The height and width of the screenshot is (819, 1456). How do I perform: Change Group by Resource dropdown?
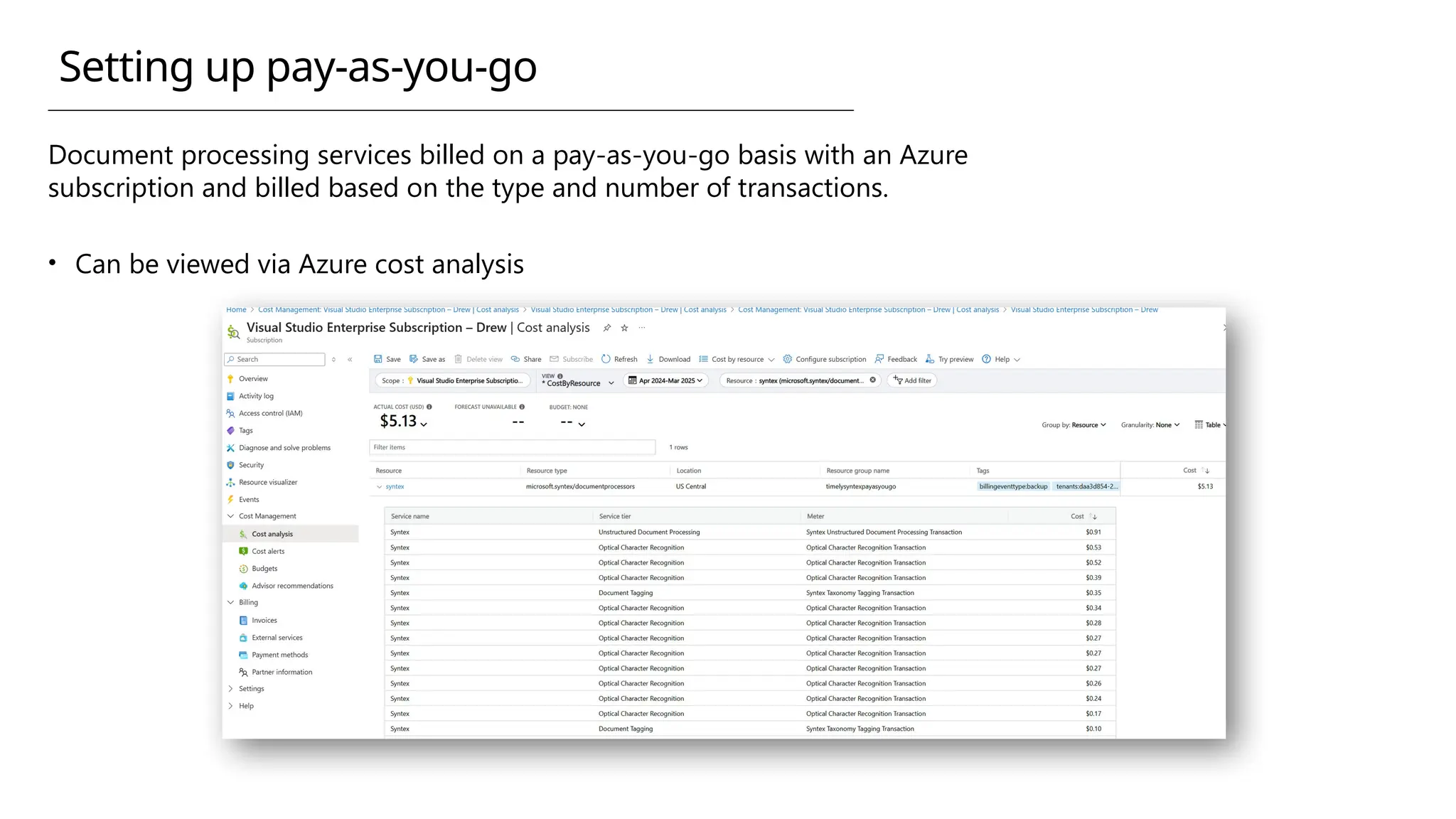tap(1074, 425)
